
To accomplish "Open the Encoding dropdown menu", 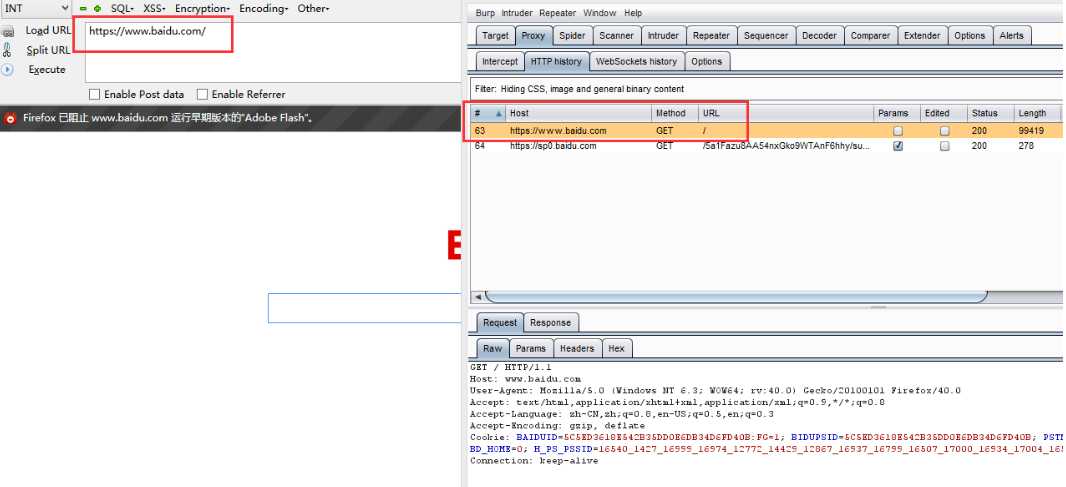I will coord(264,9).
